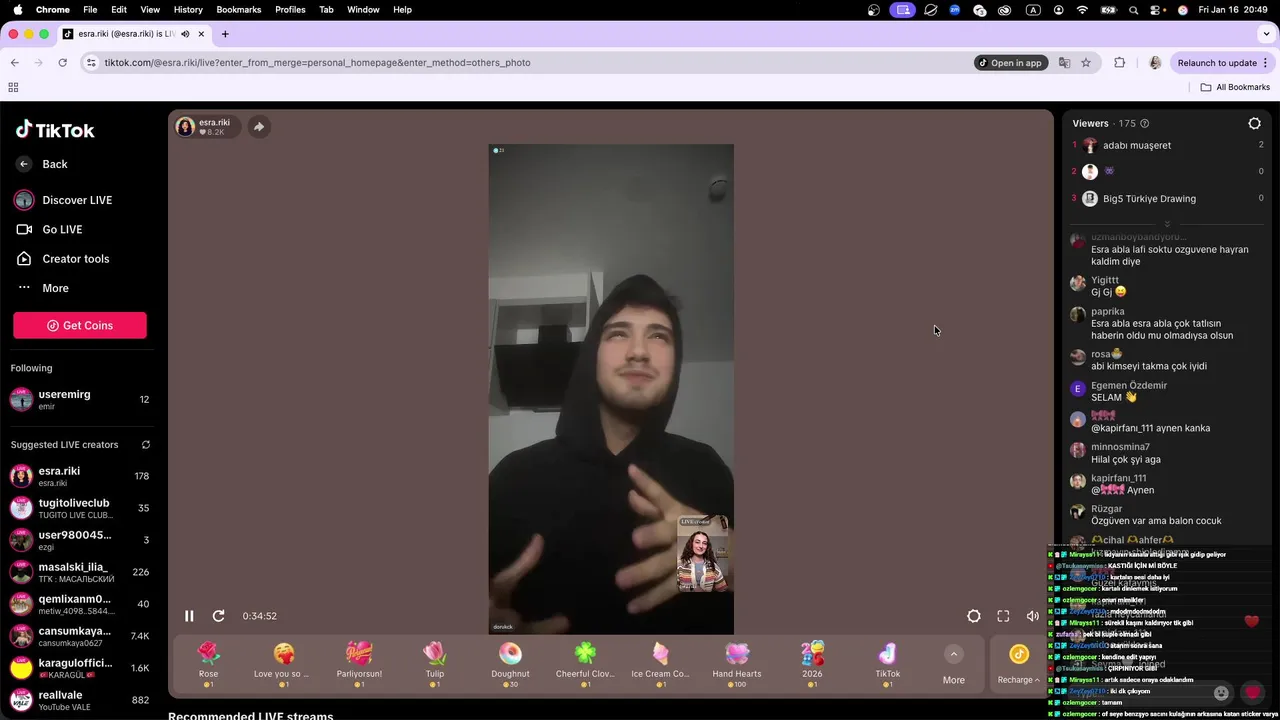The image size is (1280, 720).
Task: Open the Chrome extensions puzzle icon
Action: point(1120,63)
